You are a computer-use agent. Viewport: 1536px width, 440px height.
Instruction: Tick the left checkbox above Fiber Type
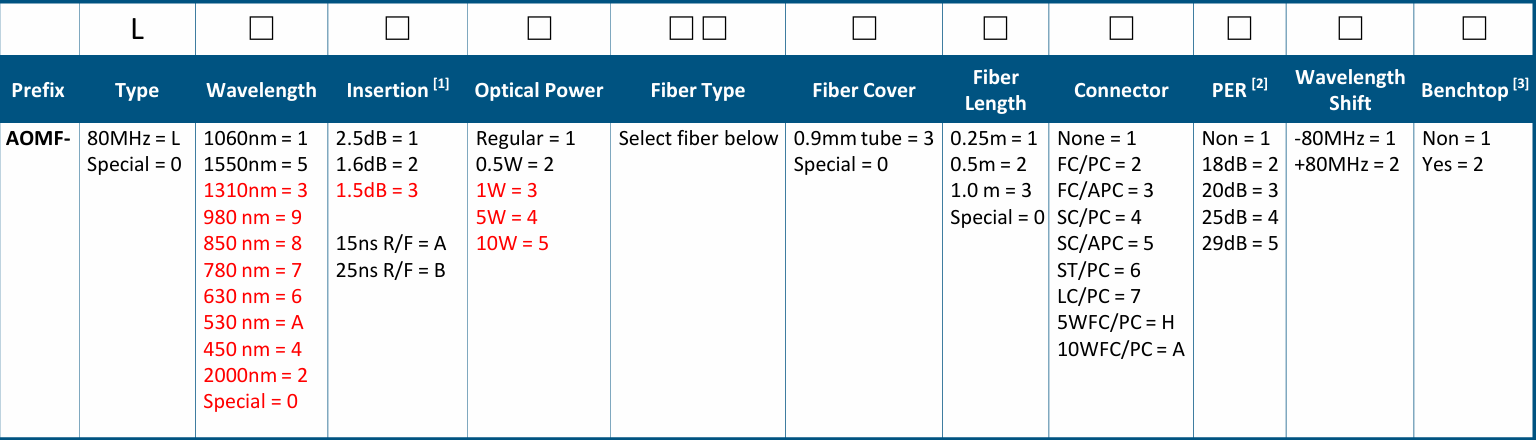681,29
